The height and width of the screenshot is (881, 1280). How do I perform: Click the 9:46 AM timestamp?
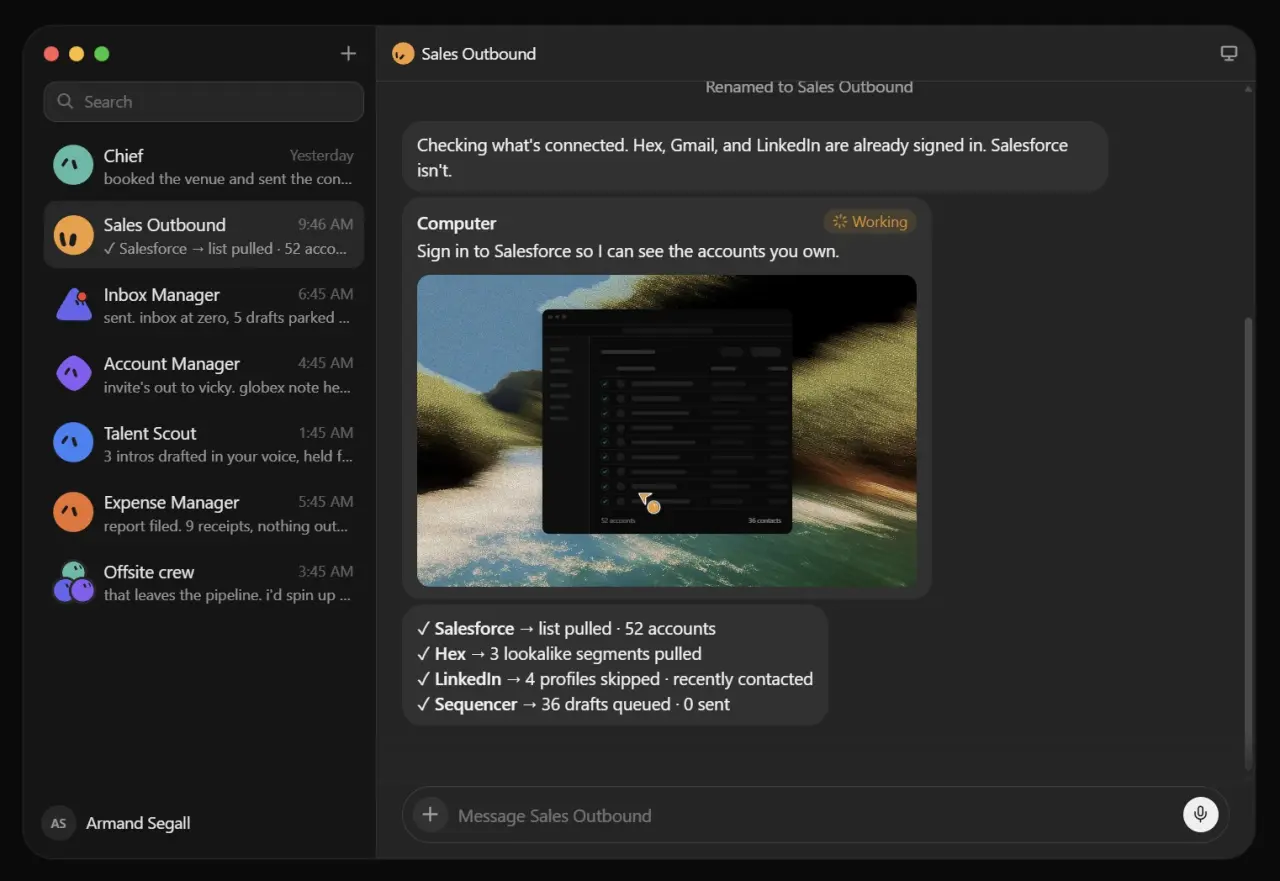click(x=325, y=224)
